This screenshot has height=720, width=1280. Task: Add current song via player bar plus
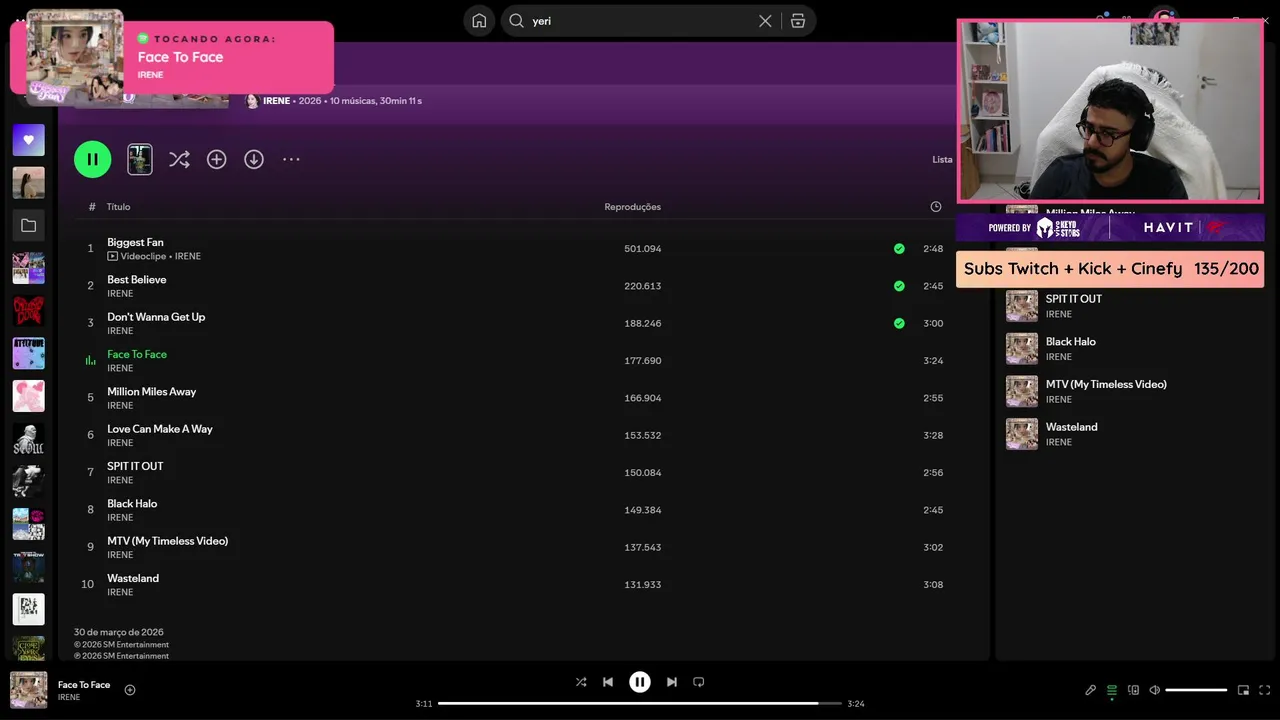pos(130,689)
